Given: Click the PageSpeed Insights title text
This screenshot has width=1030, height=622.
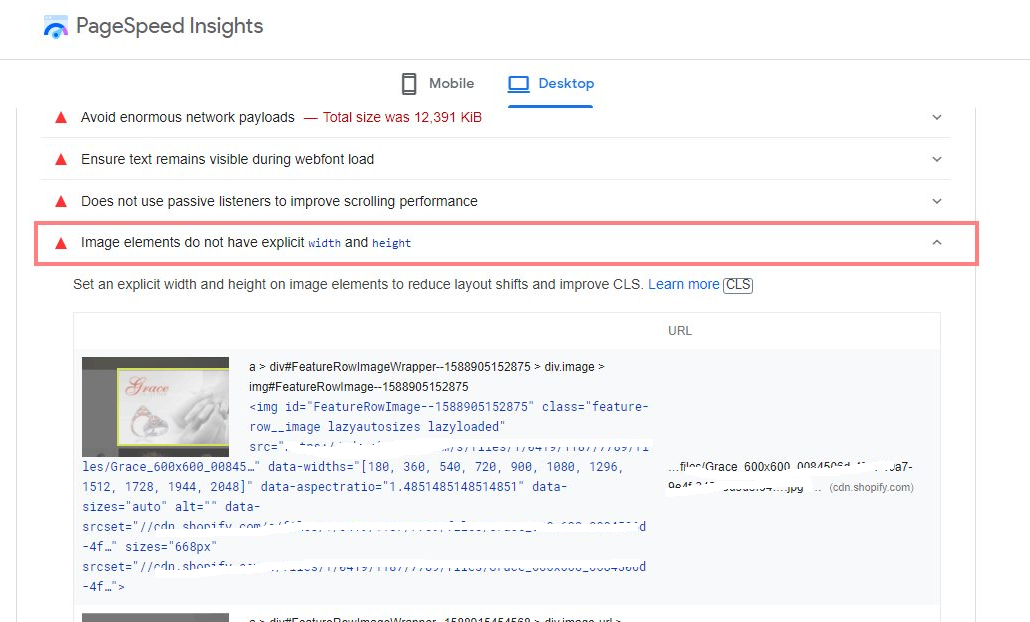Looking at the screenshot, I should (170, 27).
